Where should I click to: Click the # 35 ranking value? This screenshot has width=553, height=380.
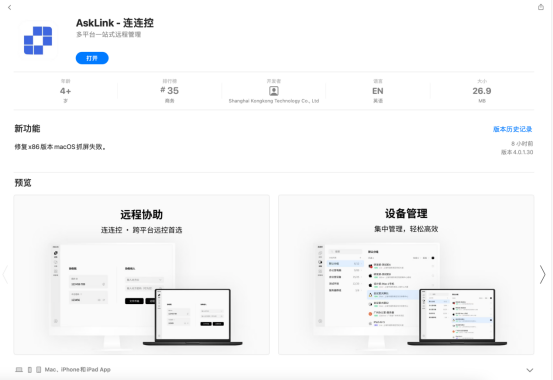170,91
